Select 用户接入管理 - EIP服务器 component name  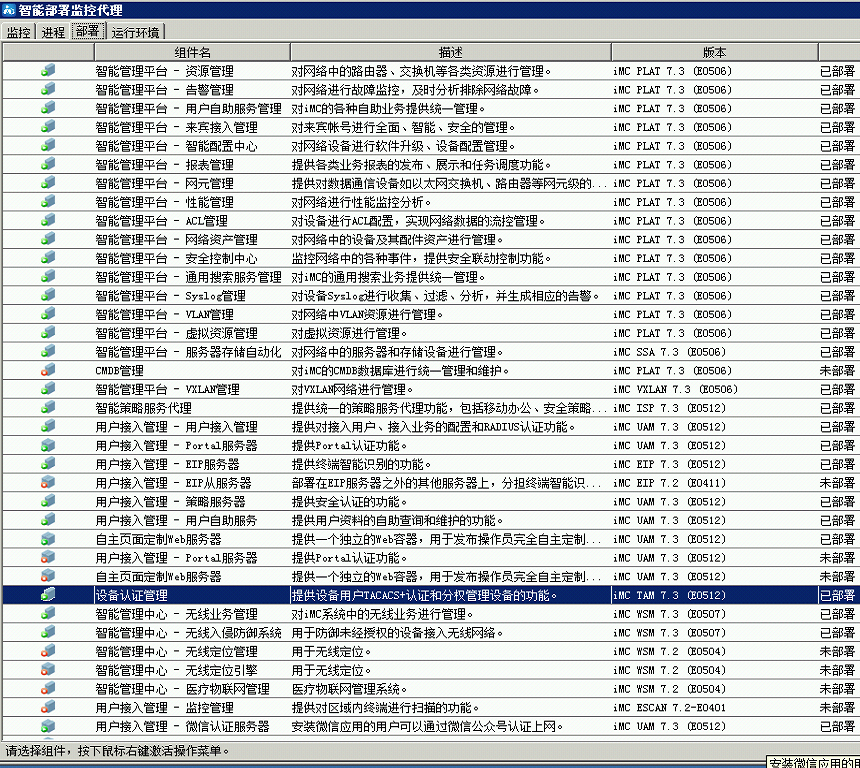(x=167, y=464)
